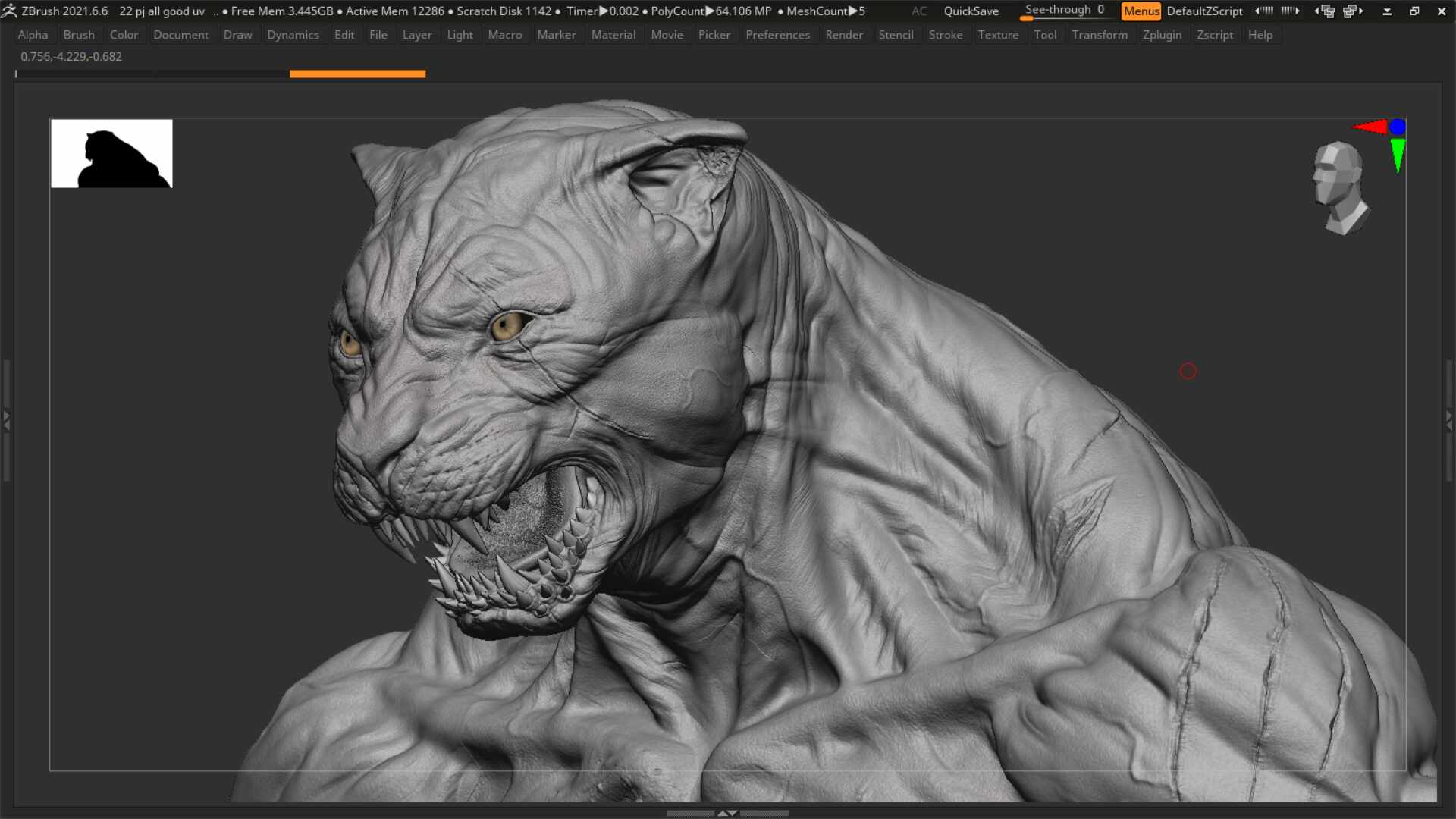1456x819 pixels.
Task: Click the DefaultZScript button
Action: 1204,11
